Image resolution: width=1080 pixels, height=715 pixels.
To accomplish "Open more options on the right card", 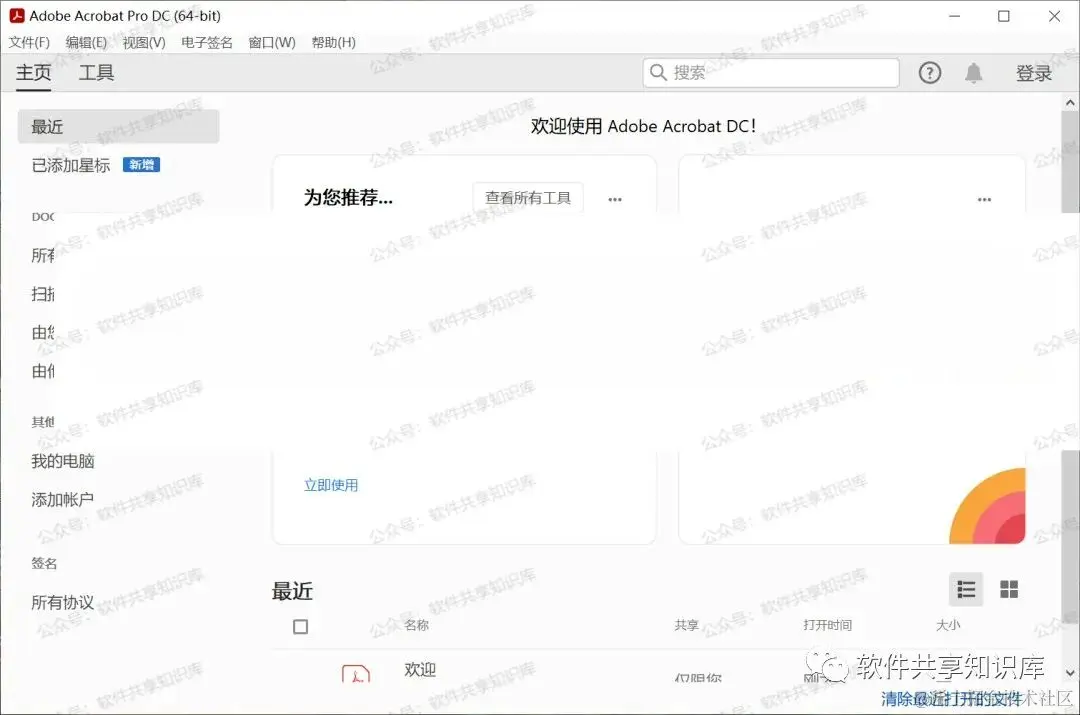I will click(x=984, y=199).
